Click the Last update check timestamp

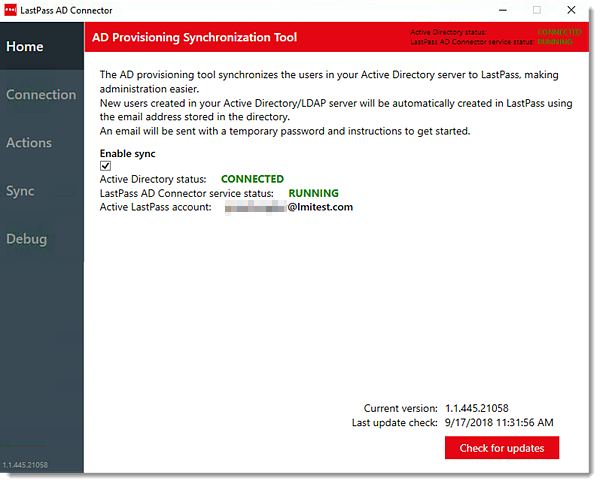[499, 423]
